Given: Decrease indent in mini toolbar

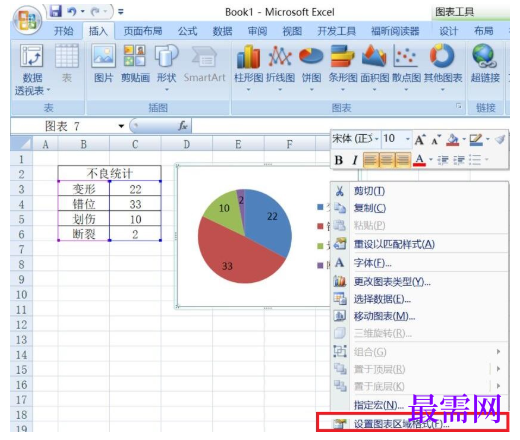Looking at the screenshot, I should (x=443, y=160).
